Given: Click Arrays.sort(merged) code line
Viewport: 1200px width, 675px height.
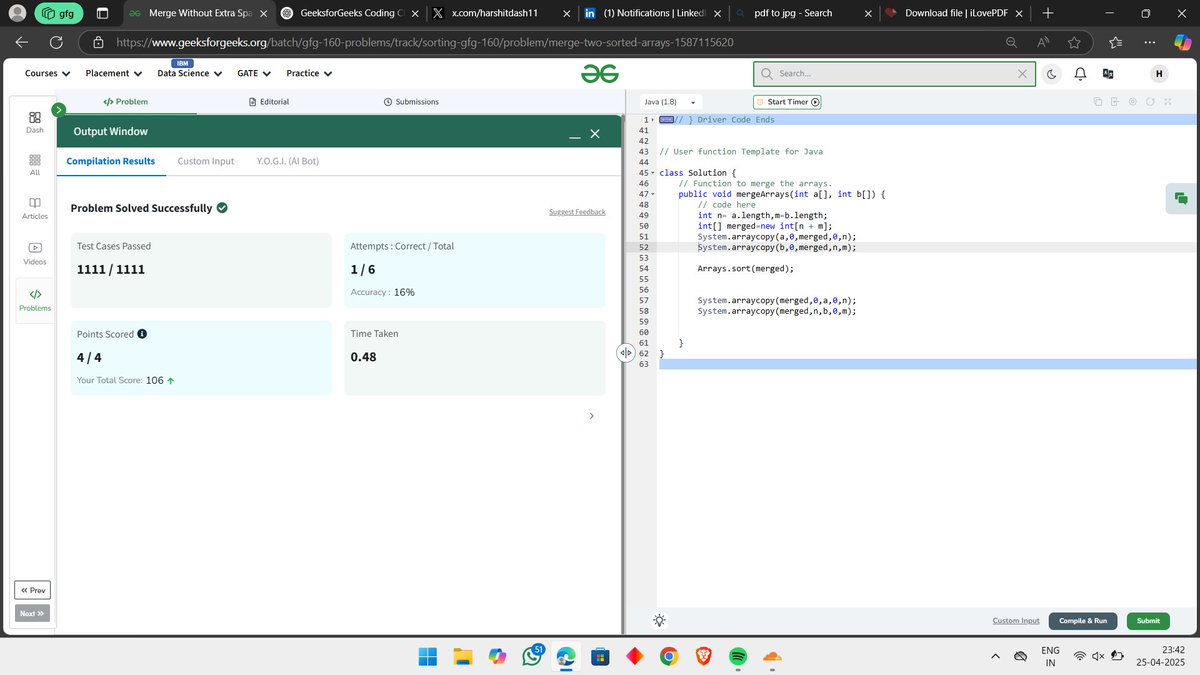Looking at the screenshot, I should click(x=746, y=269).
